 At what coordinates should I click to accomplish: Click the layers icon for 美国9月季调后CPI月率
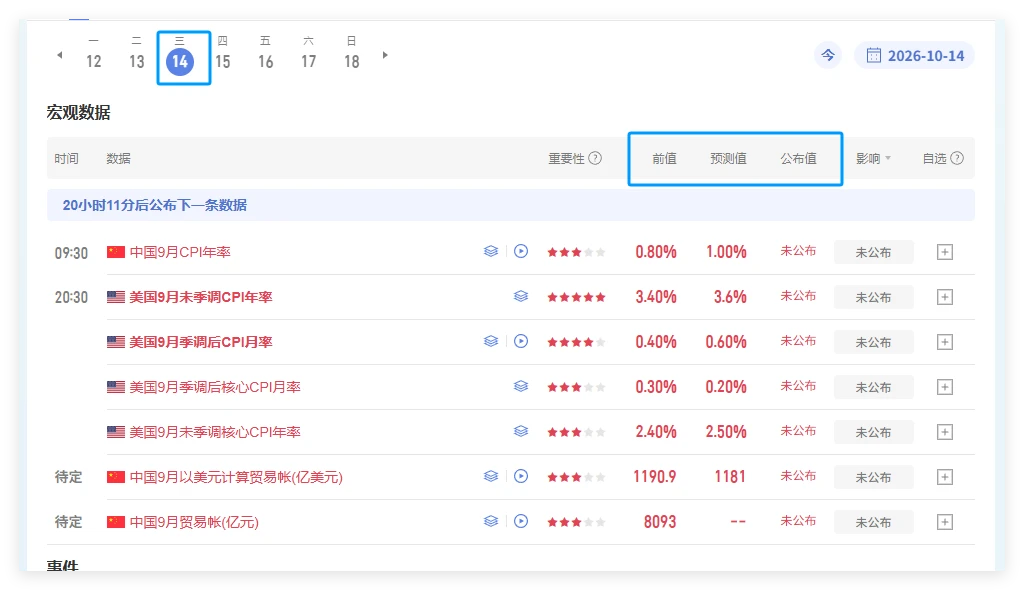(x=490, y=341)
